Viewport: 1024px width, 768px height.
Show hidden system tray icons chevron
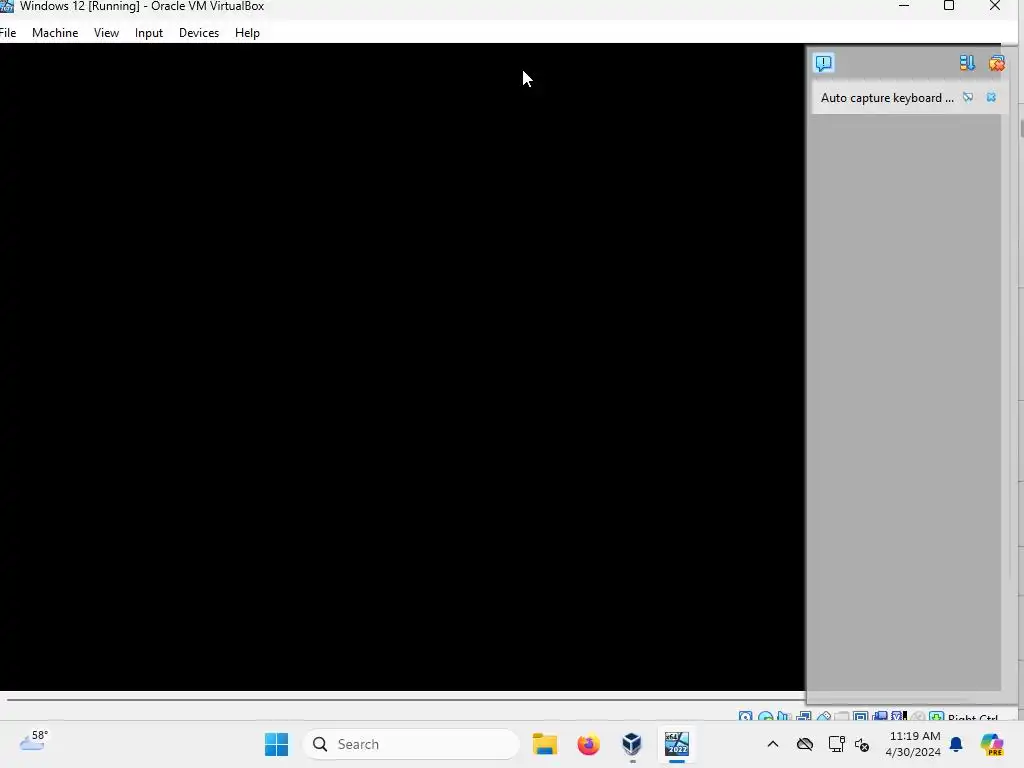[773, 744]
